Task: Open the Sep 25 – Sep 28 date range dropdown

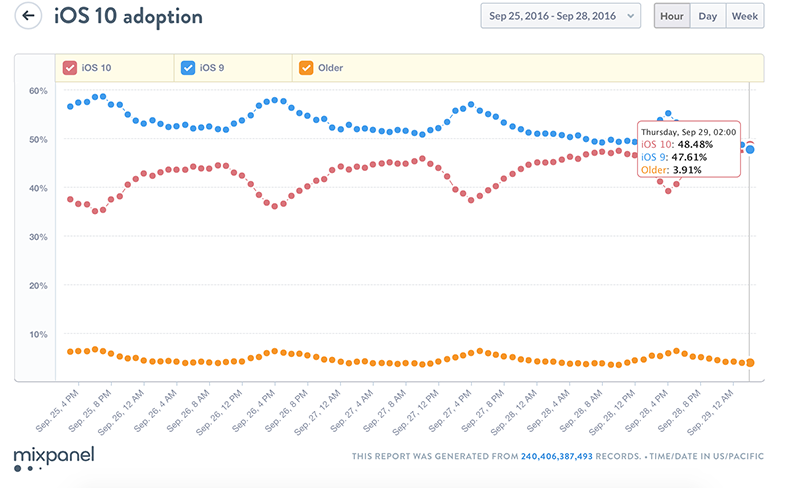Action: (560, 16)
